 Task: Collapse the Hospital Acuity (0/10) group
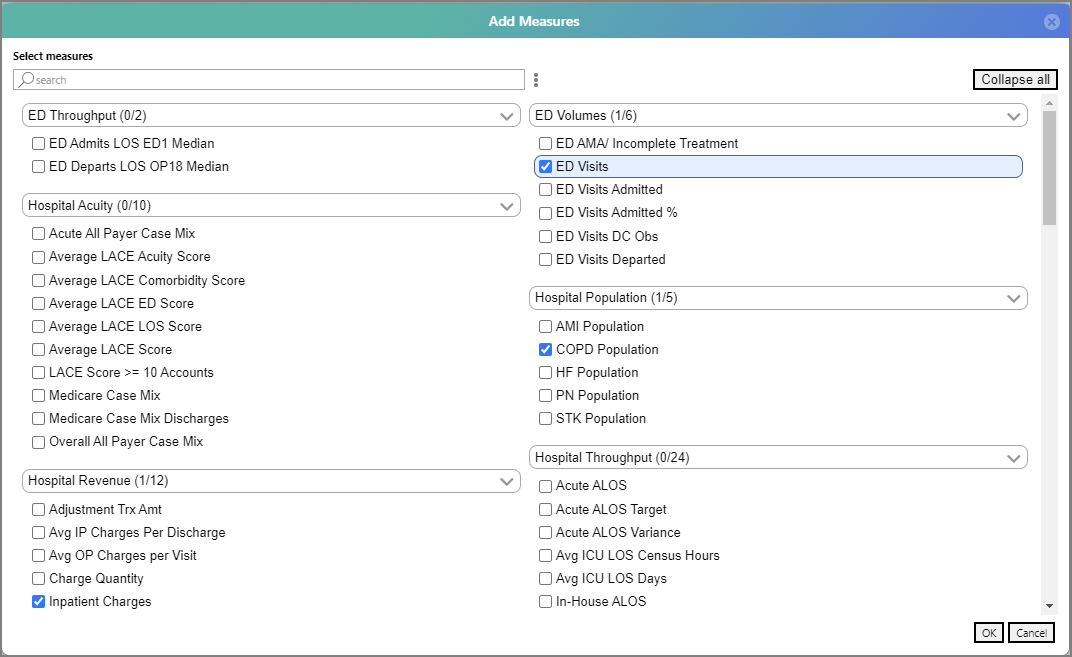[x=271, y=206]
